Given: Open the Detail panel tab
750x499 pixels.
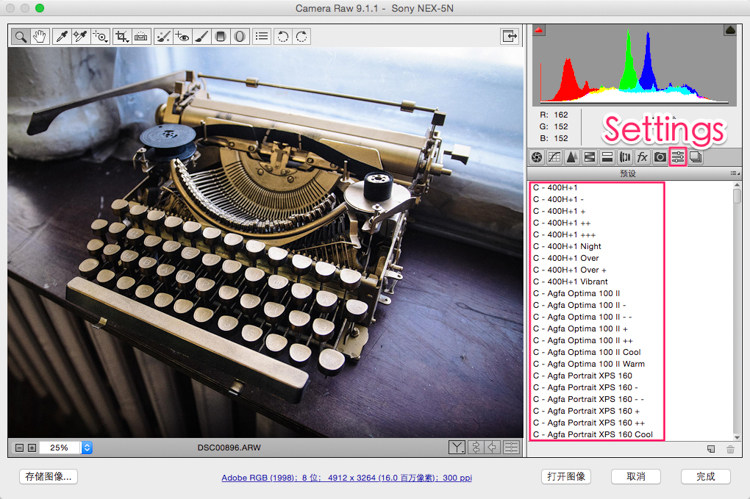Looking at the screenshot, I should coord(572,157).
